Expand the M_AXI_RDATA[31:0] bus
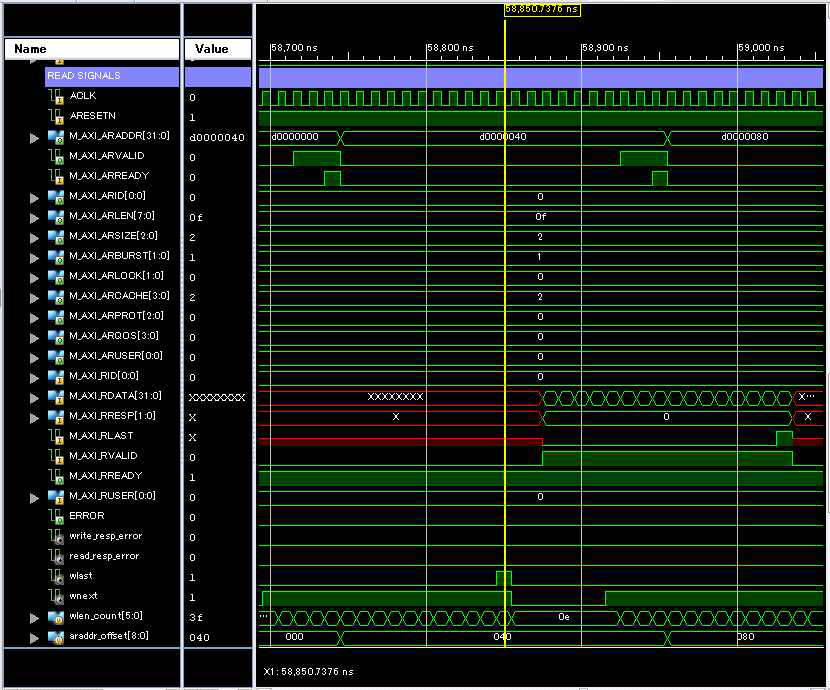830x690 pixels. click(x=35, y=397)
